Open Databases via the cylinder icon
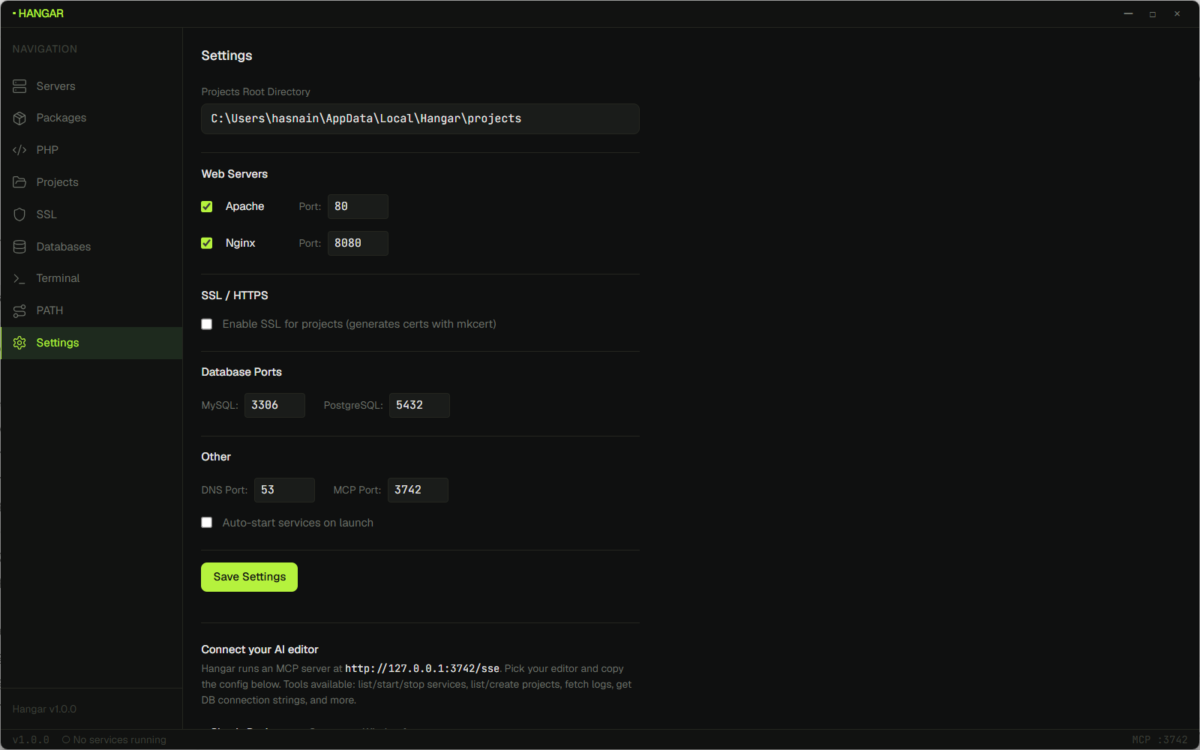Image resolution: width=1200 pixels, height=750 pixels. point(19,246)
